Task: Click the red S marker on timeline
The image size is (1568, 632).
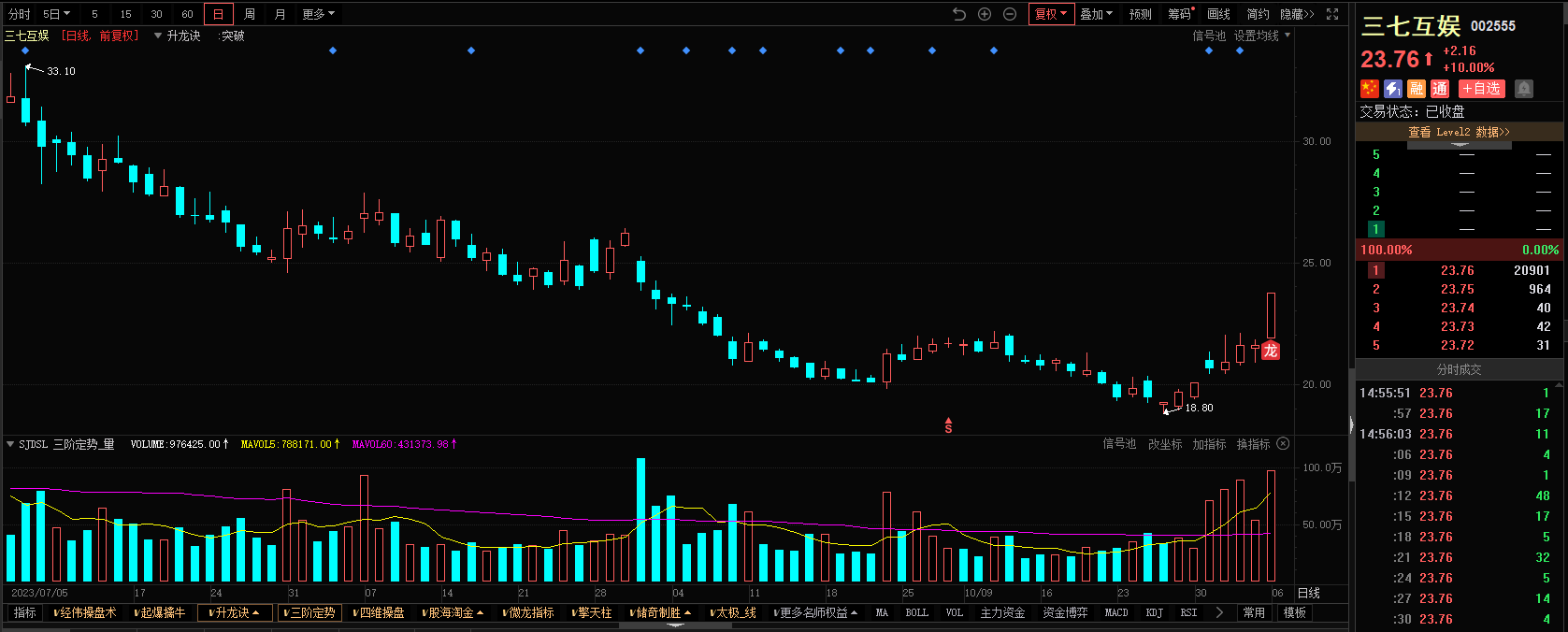Action: (948, 426)
